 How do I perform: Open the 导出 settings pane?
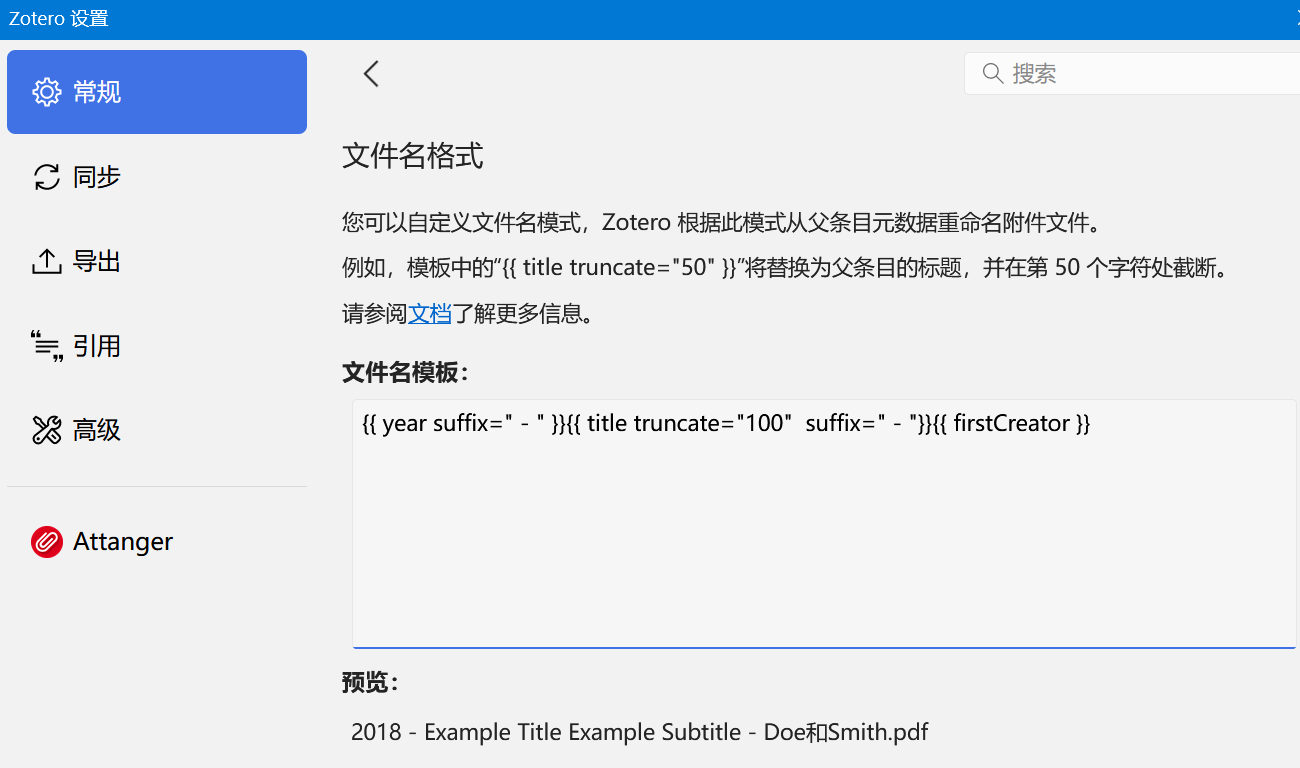97,262
